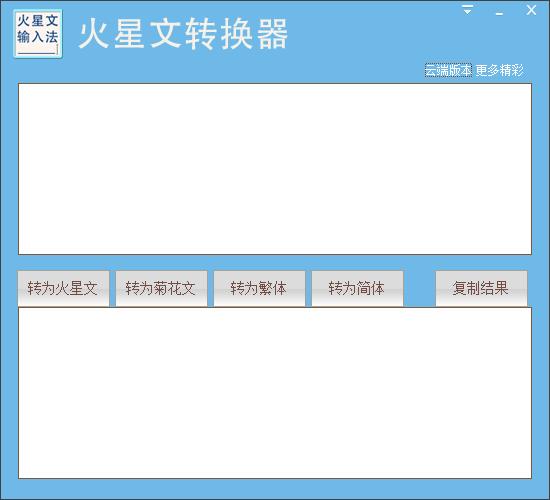Click the 火星文输入法 logo icon
550x500 pixels.
[38, 34]
